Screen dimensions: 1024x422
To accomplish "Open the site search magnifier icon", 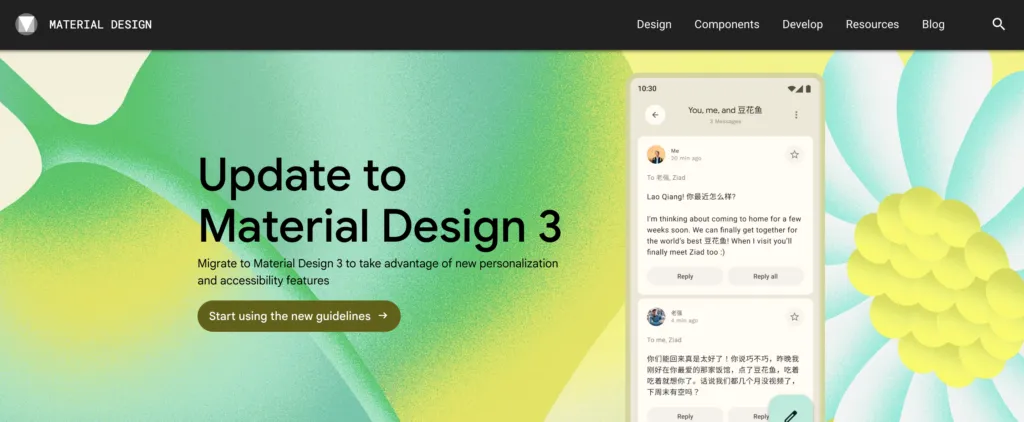I will 999,24.
